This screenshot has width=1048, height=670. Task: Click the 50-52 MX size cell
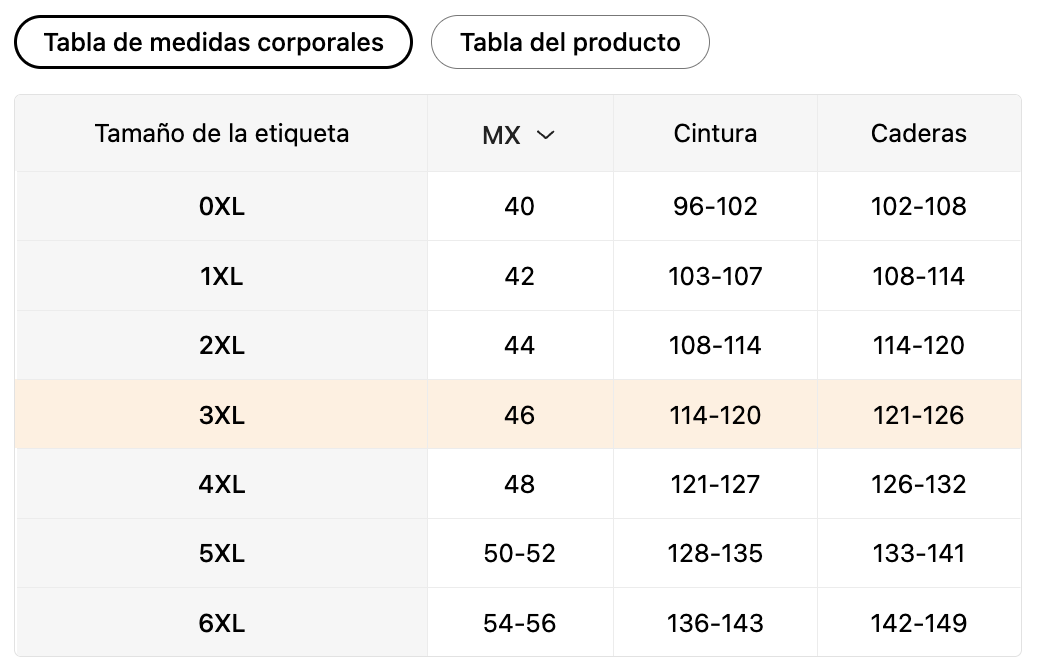(x=520, y=553)
